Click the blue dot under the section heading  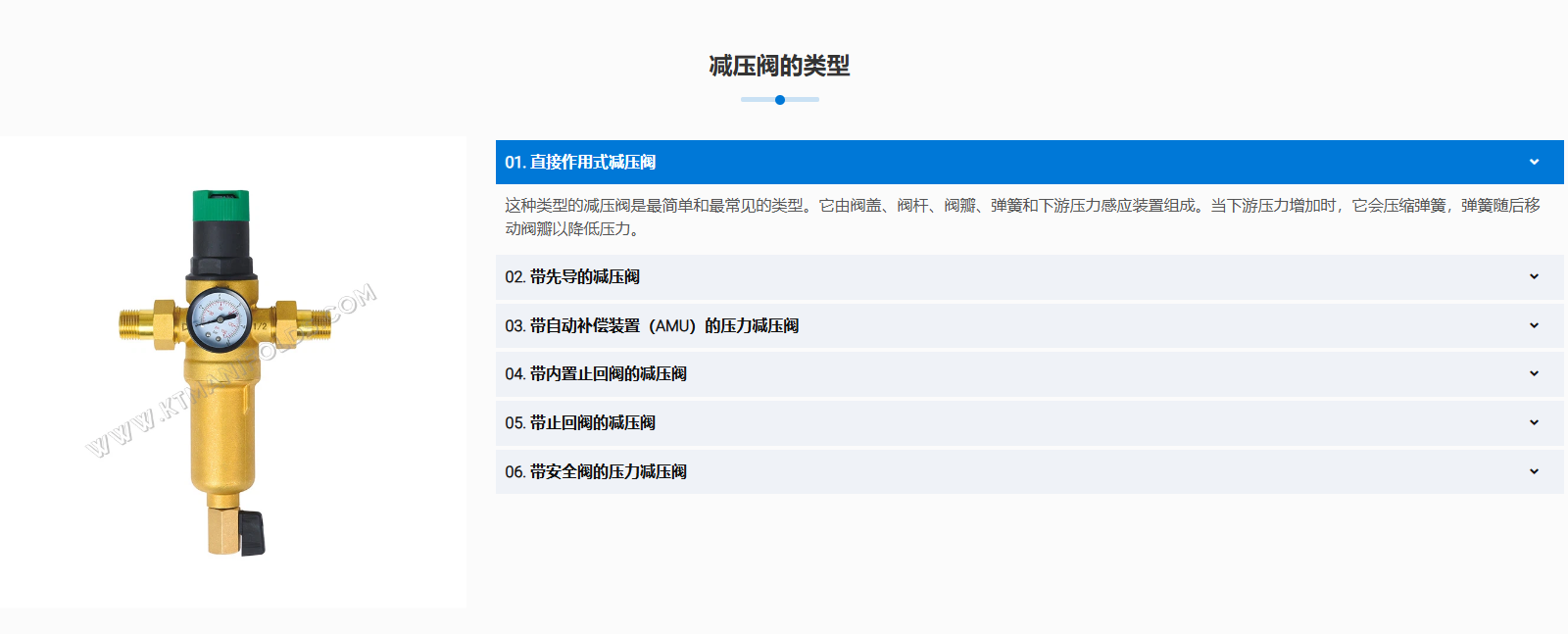click(780, 100)
